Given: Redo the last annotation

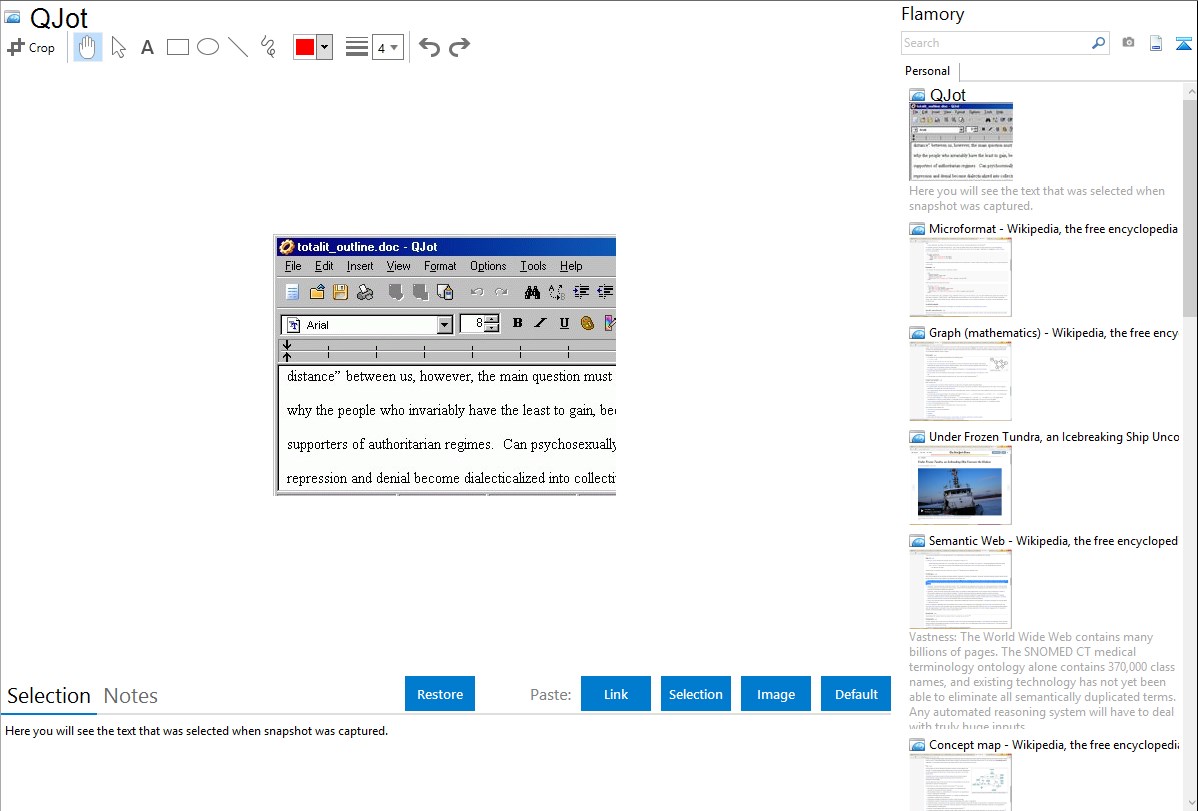Looking at the screenshot, I should pos(459,47).
